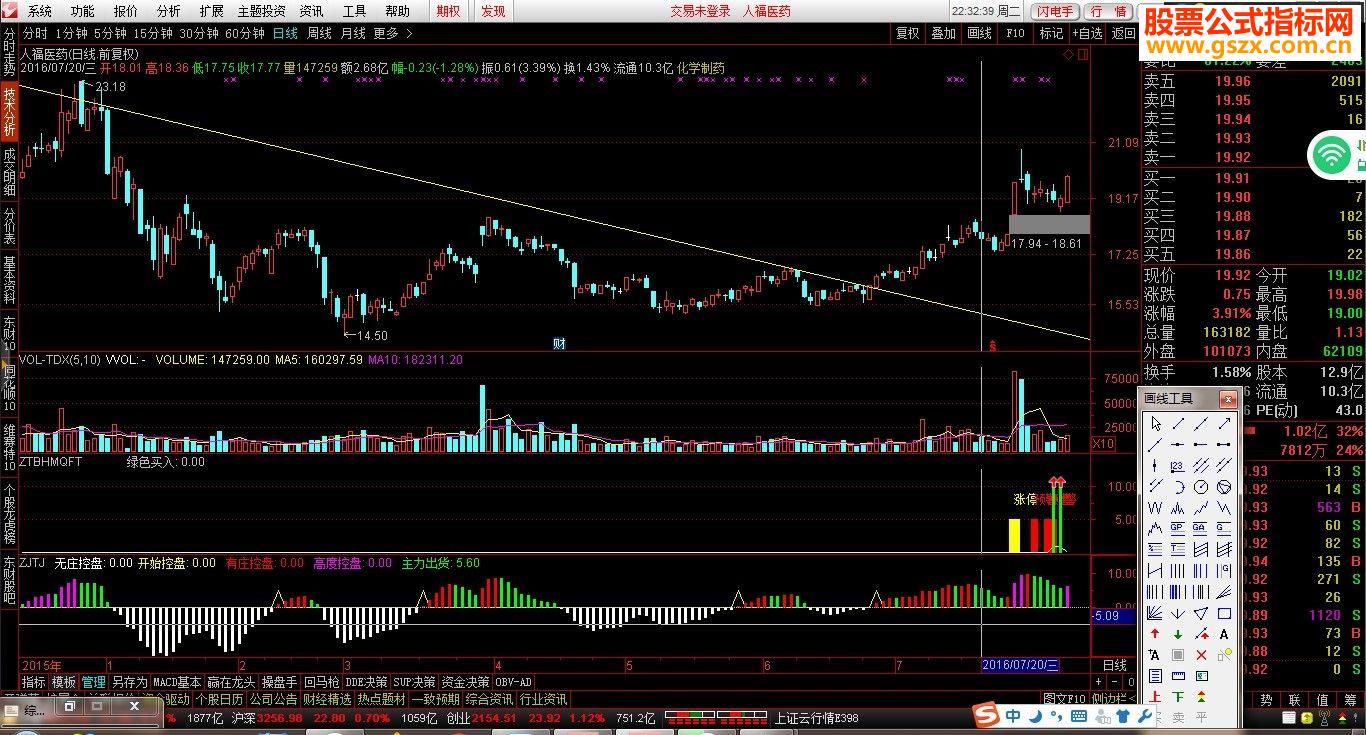Click the 行情 button at top
Screen dimensions: 1366x735
tap(1108, 11)
